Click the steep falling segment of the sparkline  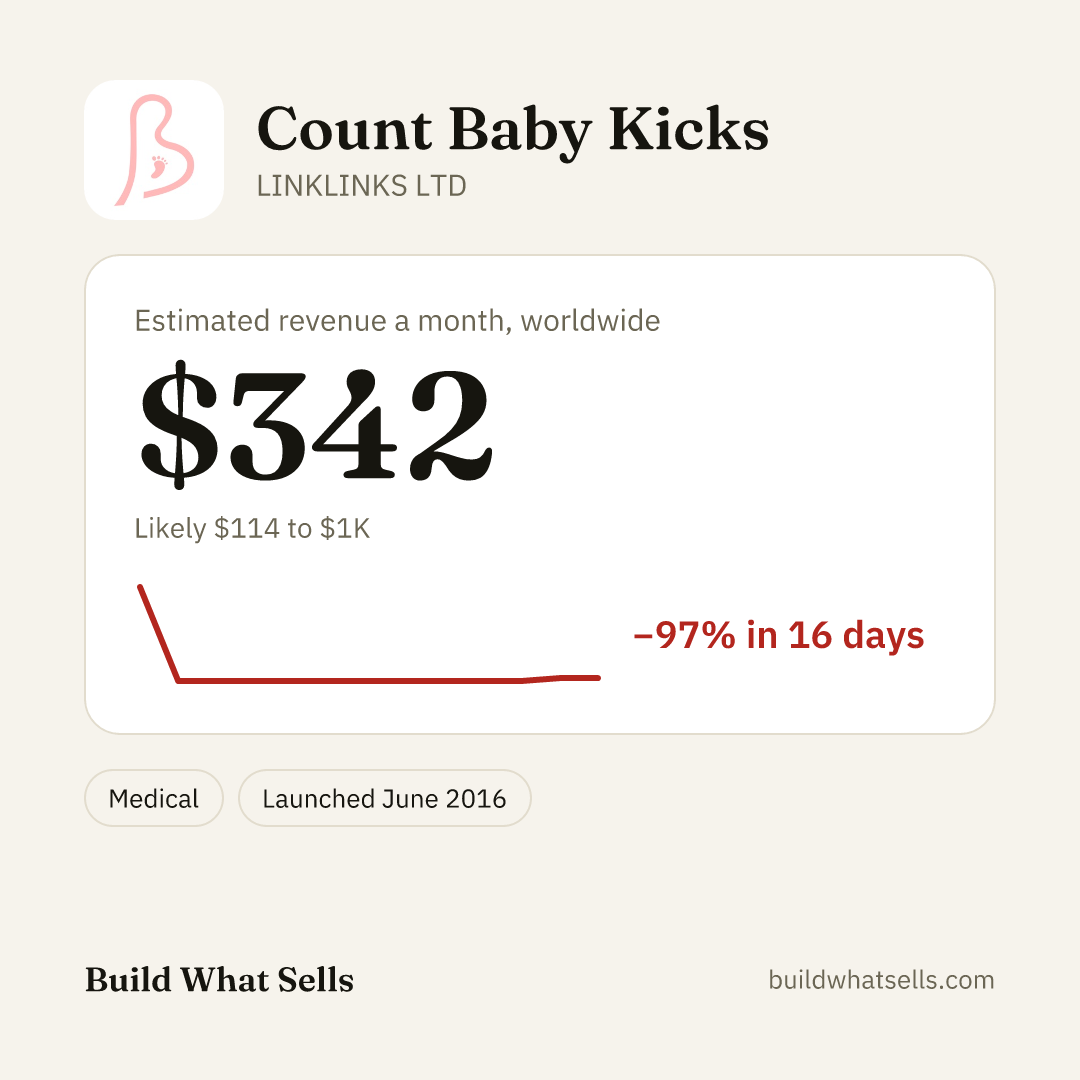(x=159, y=634)
